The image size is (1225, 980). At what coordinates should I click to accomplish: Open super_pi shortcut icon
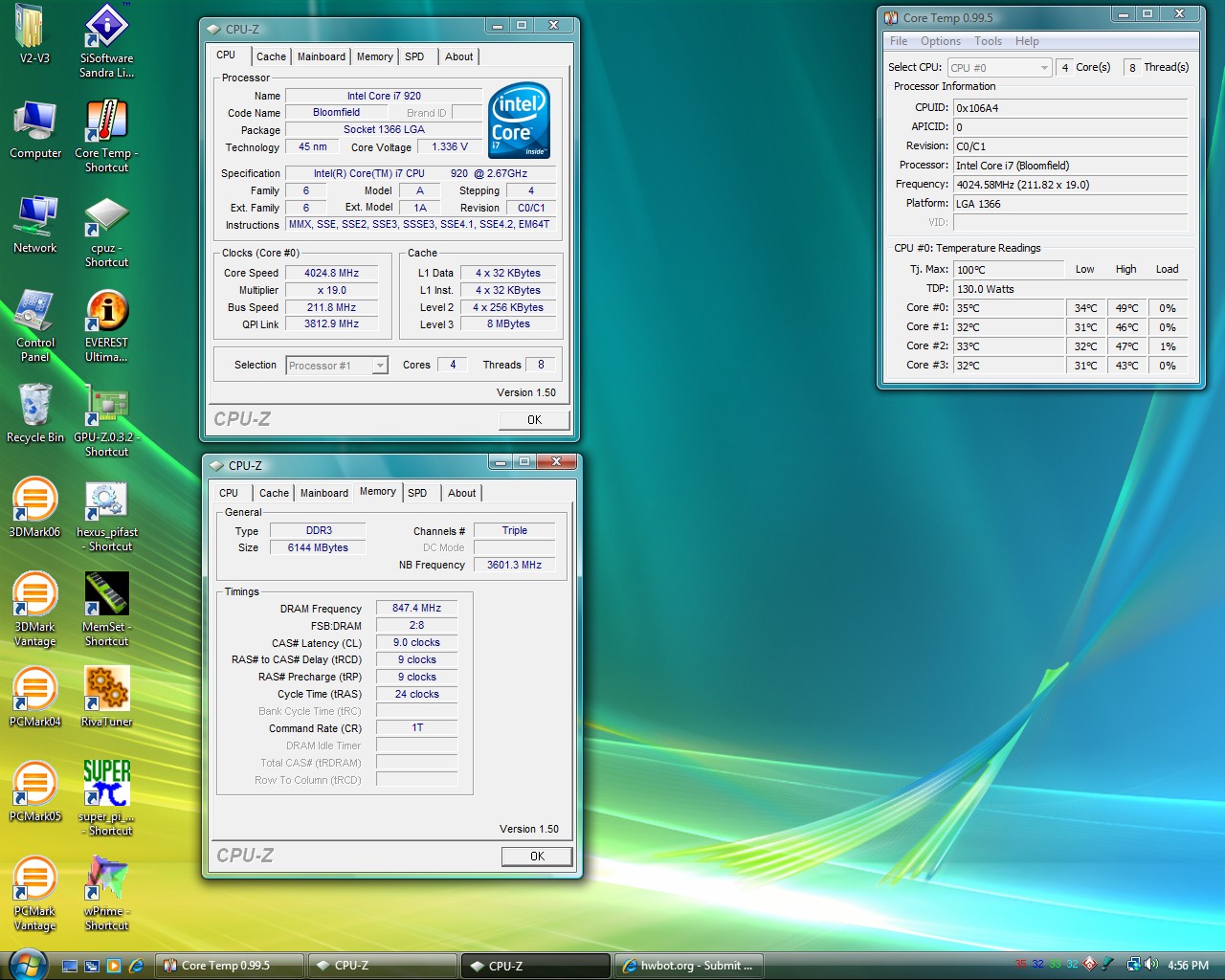click(x=106, y=799)
